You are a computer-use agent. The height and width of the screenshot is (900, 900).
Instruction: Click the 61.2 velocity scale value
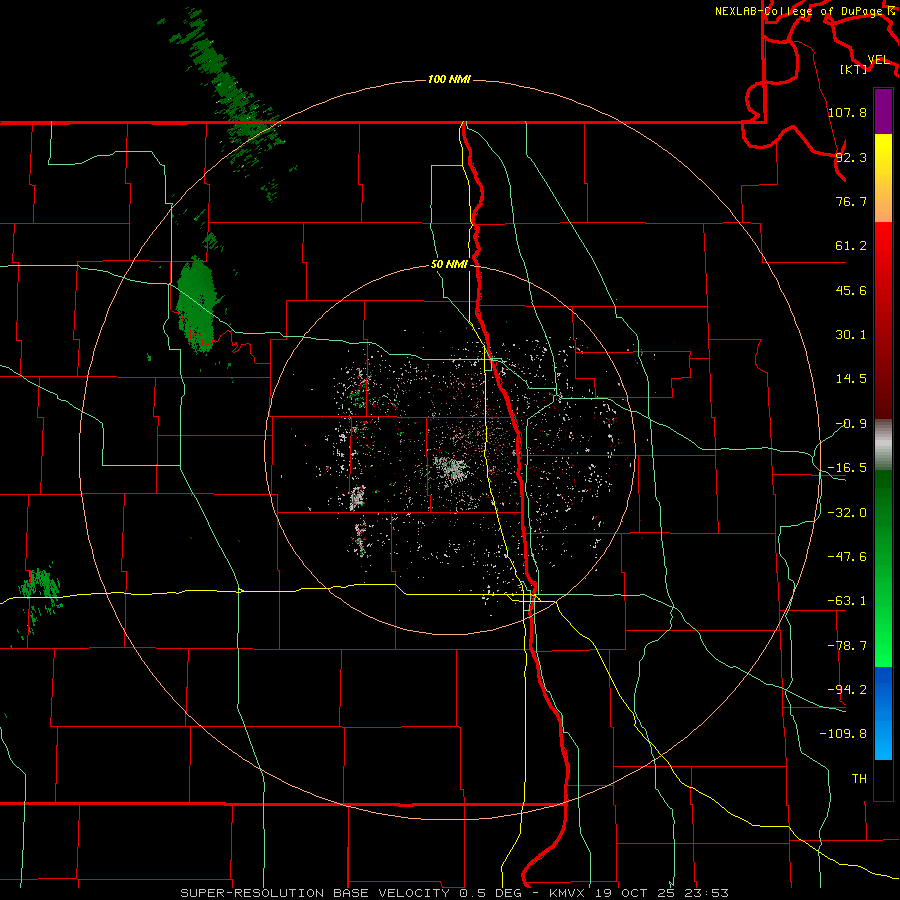pos(851,246)
